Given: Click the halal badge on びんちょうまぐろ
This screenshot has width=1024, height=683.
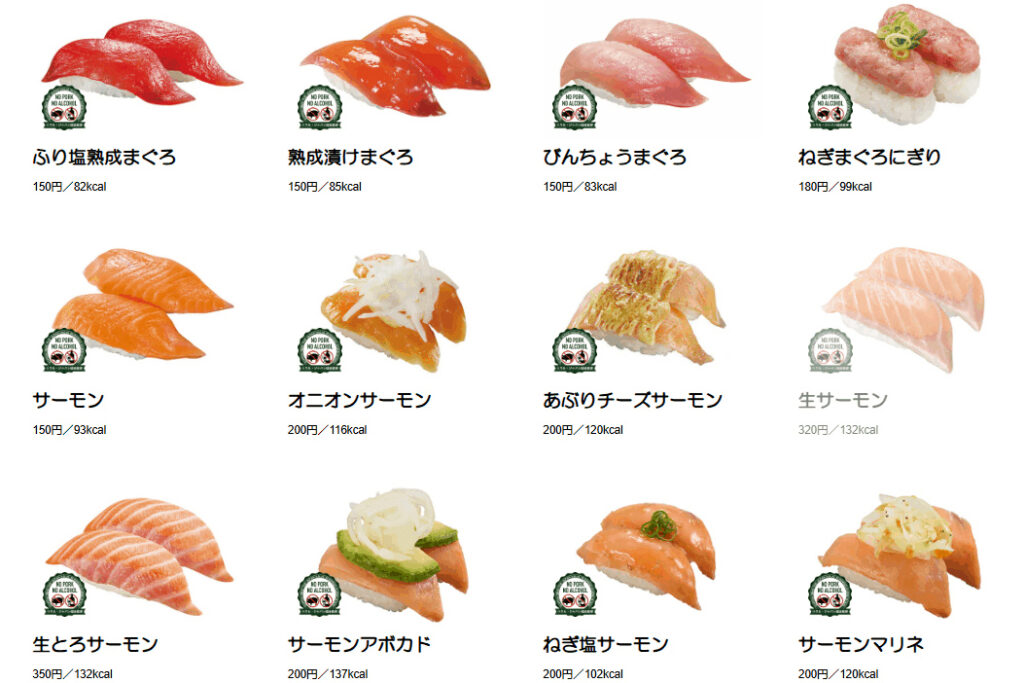Looking at the screenshot, I should coord(575,108).
